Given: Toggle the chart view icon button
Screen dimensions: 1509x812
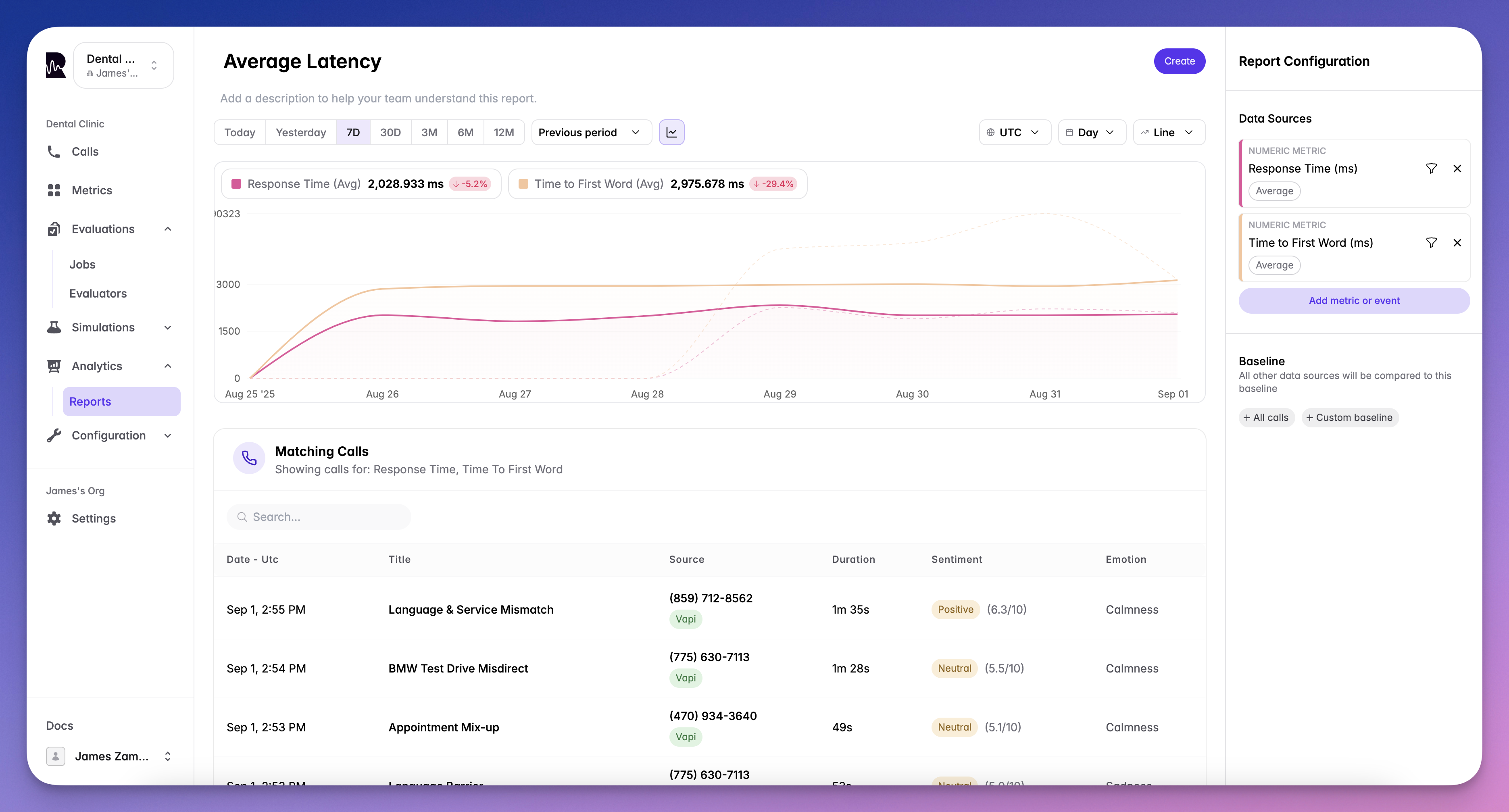Looking at the screenshot, I should click(671, 132).
